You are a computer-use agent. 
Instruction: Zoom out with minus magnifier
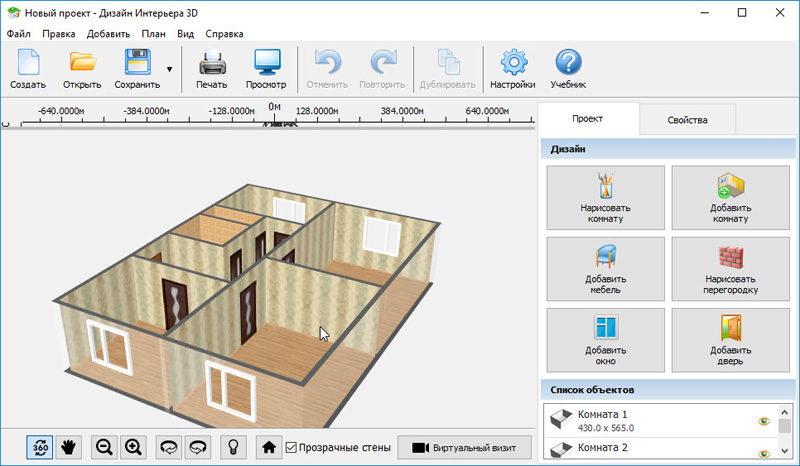click(x=104, y=448)
